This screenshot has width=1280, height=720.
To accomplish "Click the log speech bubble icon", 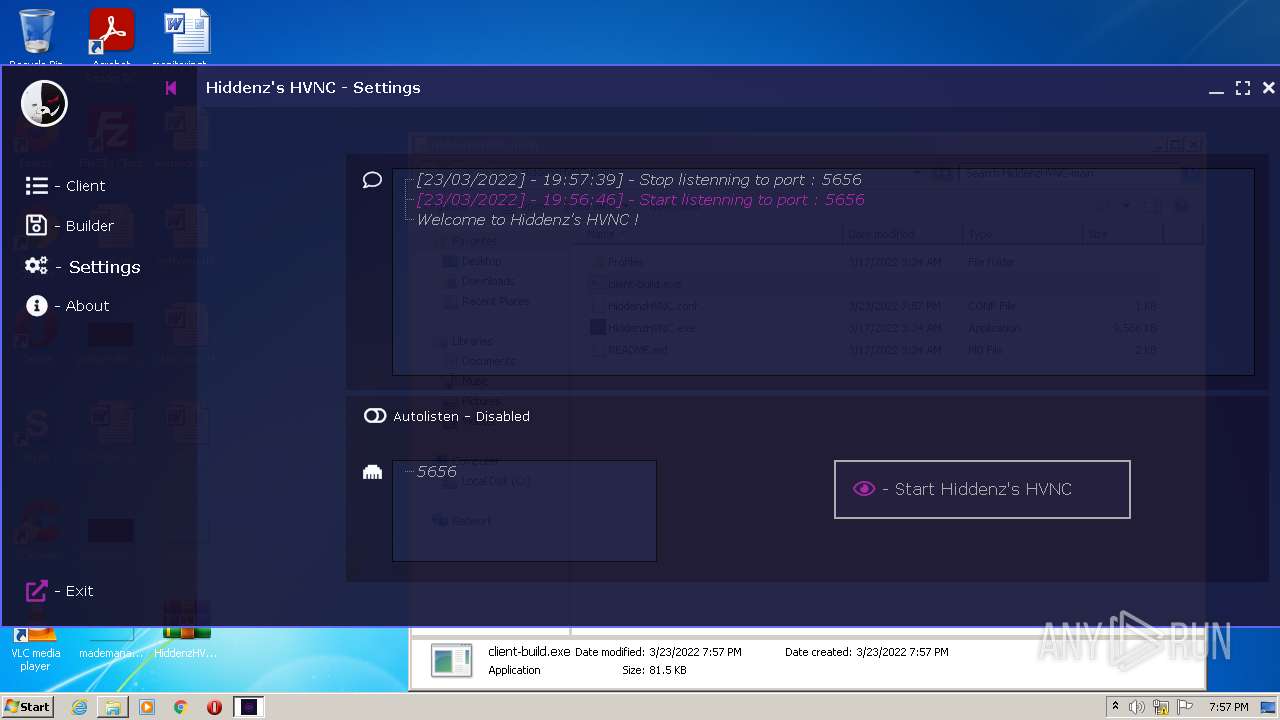I will 372,180.
